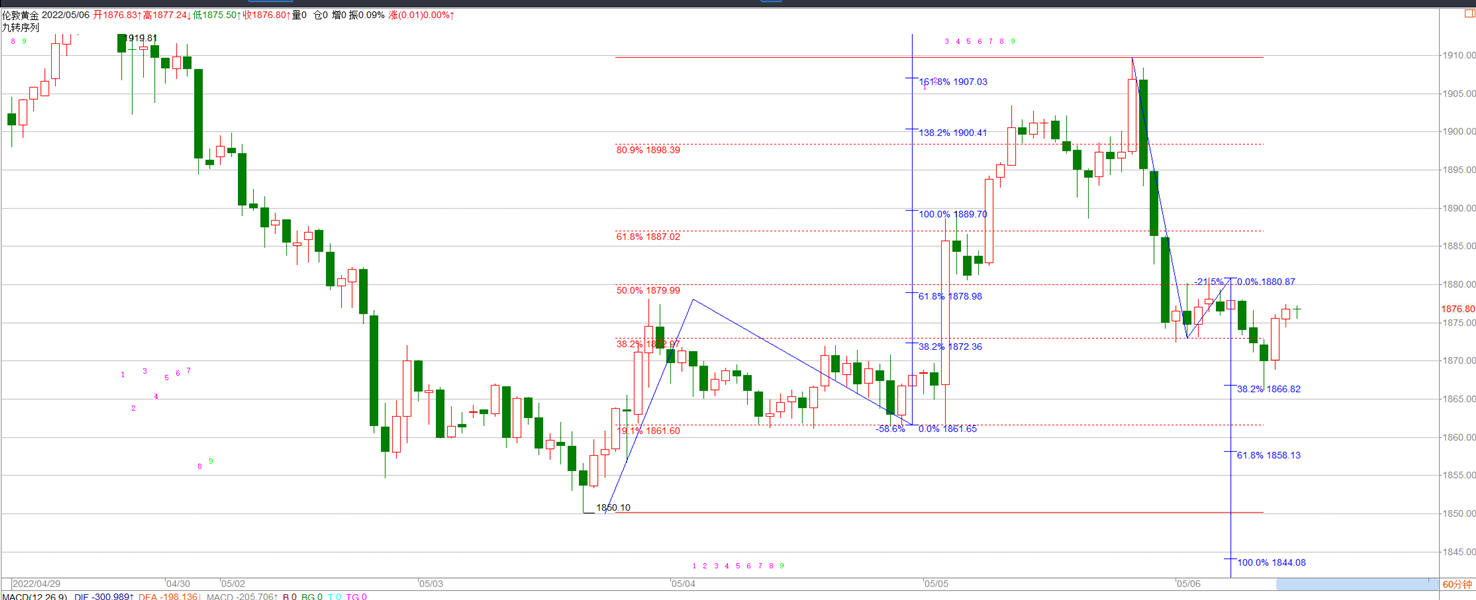The width and height of the screenshot is (1476, 600).
Task: Select the red 80.9% 1898.39 retracement label
Action: coord(648,150)
